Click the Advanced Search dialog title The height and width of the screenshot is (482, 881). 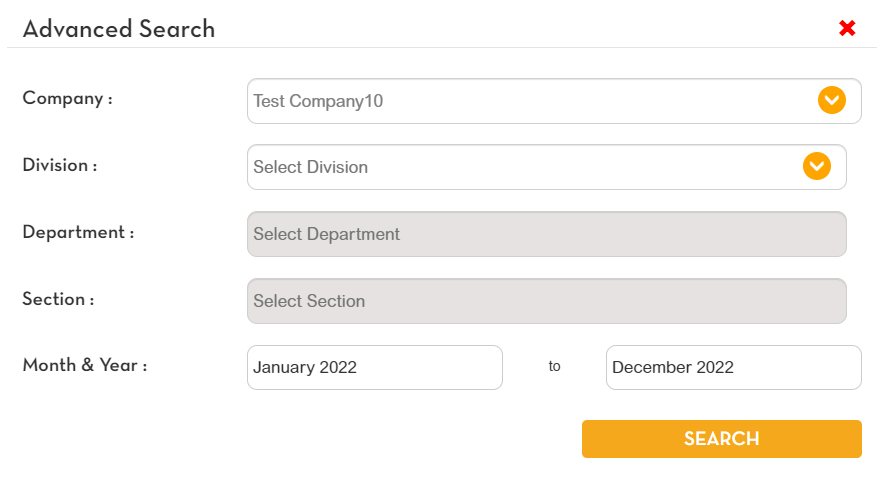119,28
